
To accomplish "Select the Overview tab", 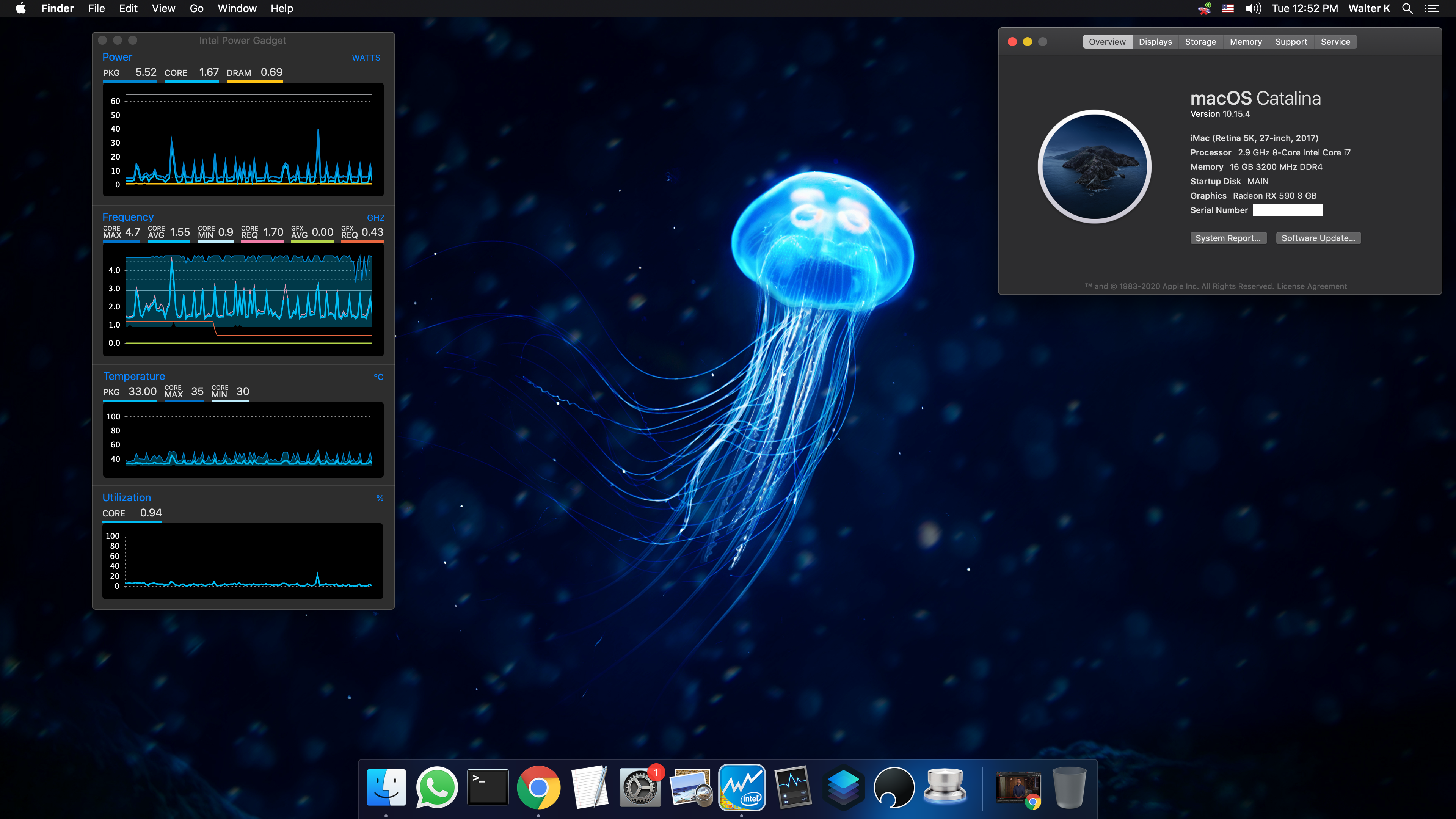I will pyautogui.click(x=1107, y=42).
